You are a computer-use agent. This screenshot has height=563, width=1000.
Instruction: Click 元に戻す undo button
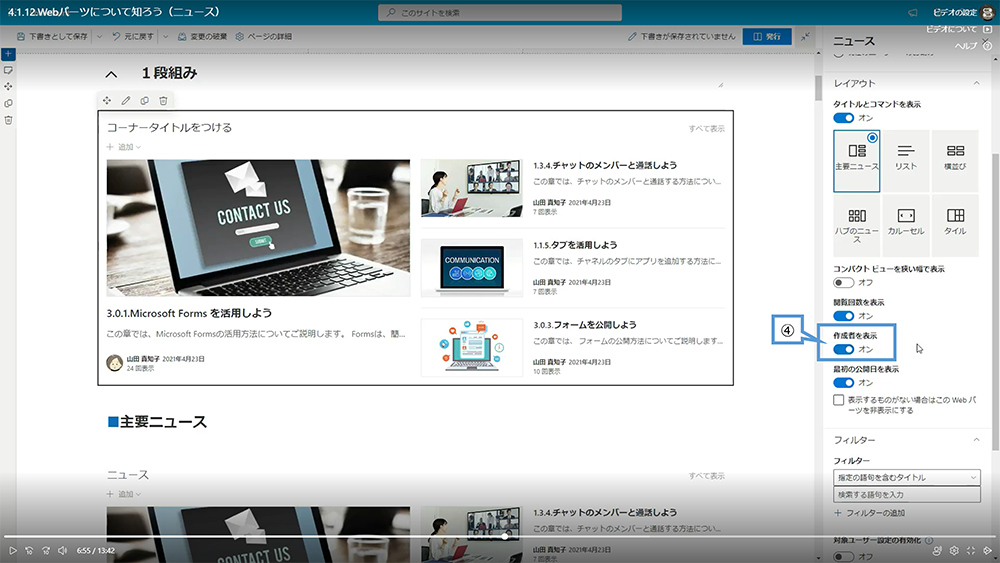pos(133,36)
